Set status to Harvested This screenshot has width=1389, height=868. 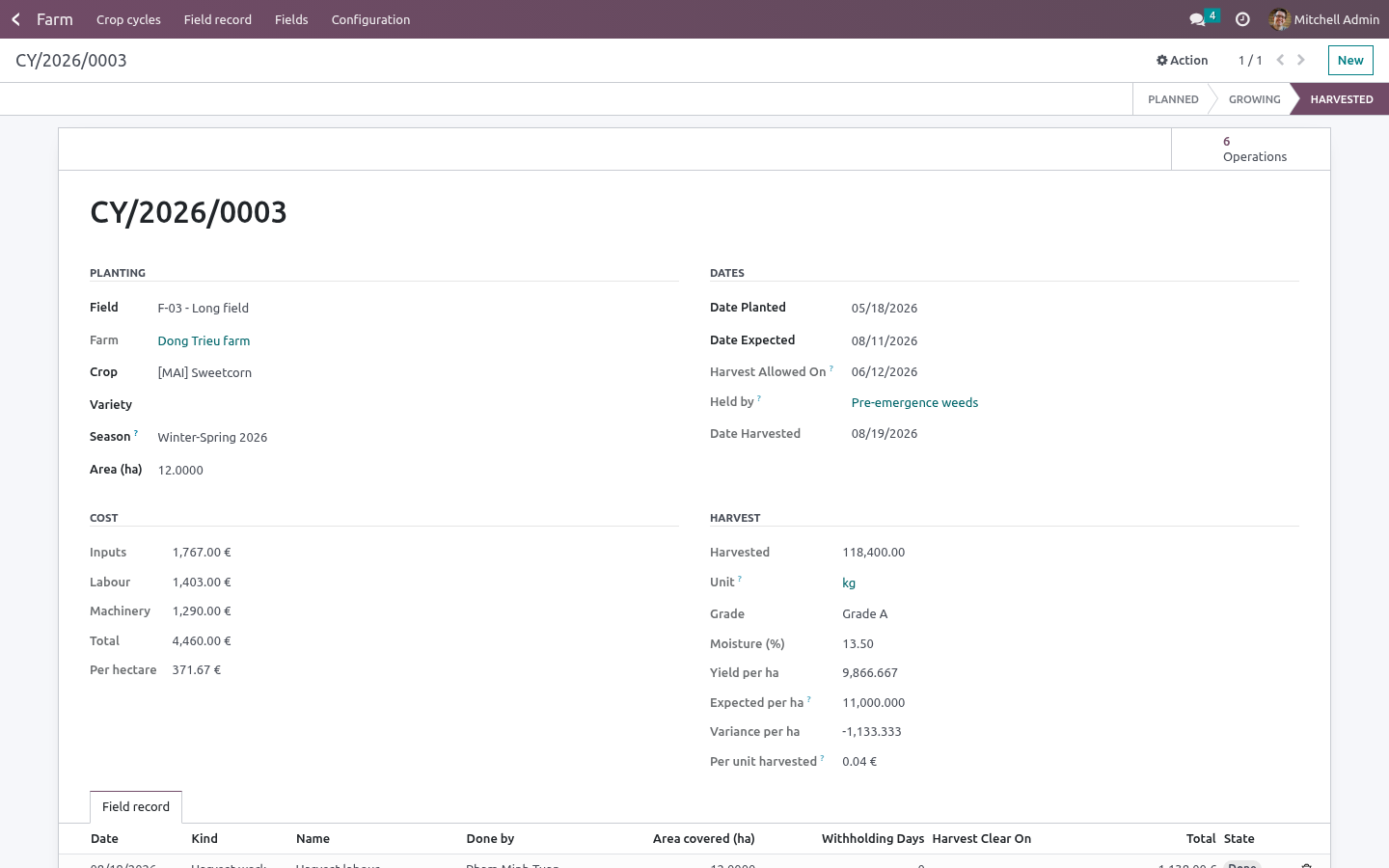coord(1342,99)
